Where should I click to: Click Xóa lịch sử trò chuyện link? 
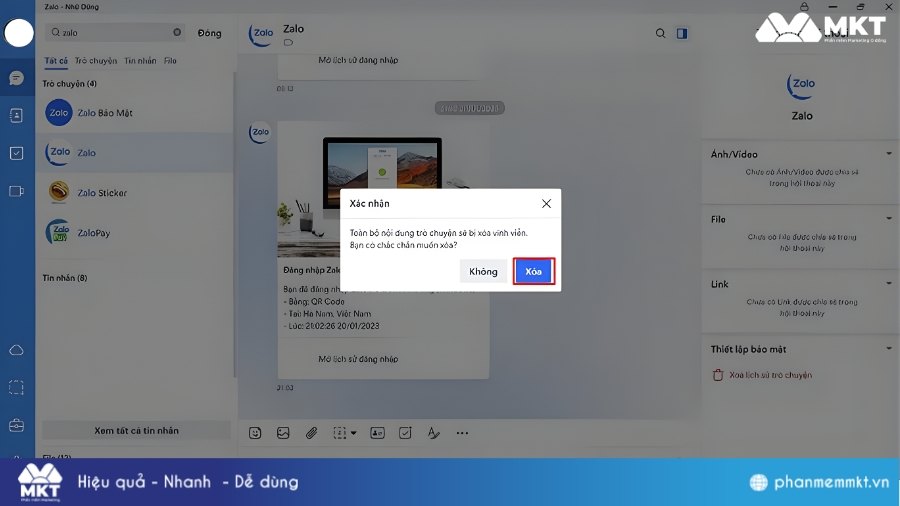770,375
